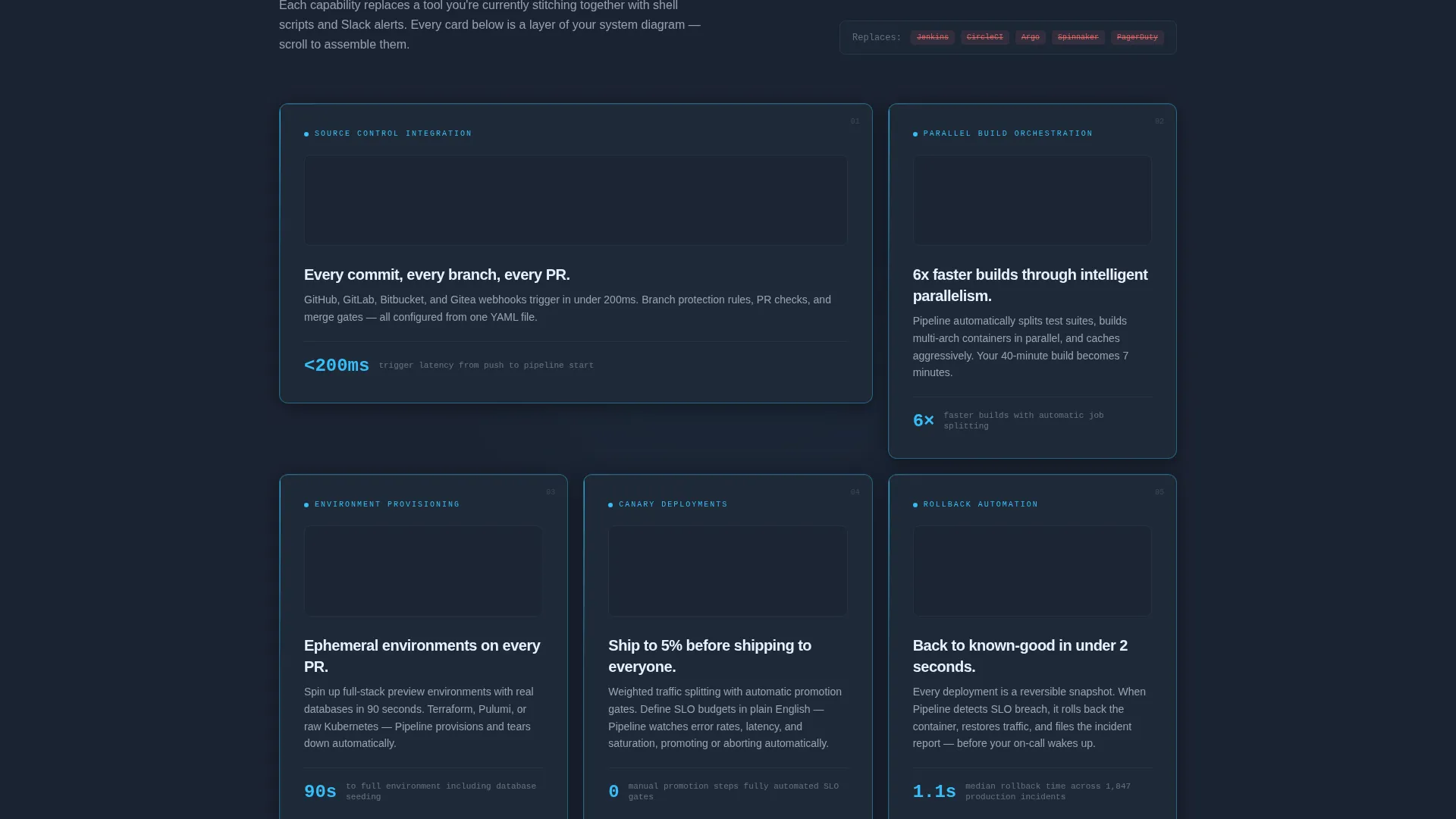Open the Canary Deployments diagram panel
1456x819 pixels.
click(728, 571)
